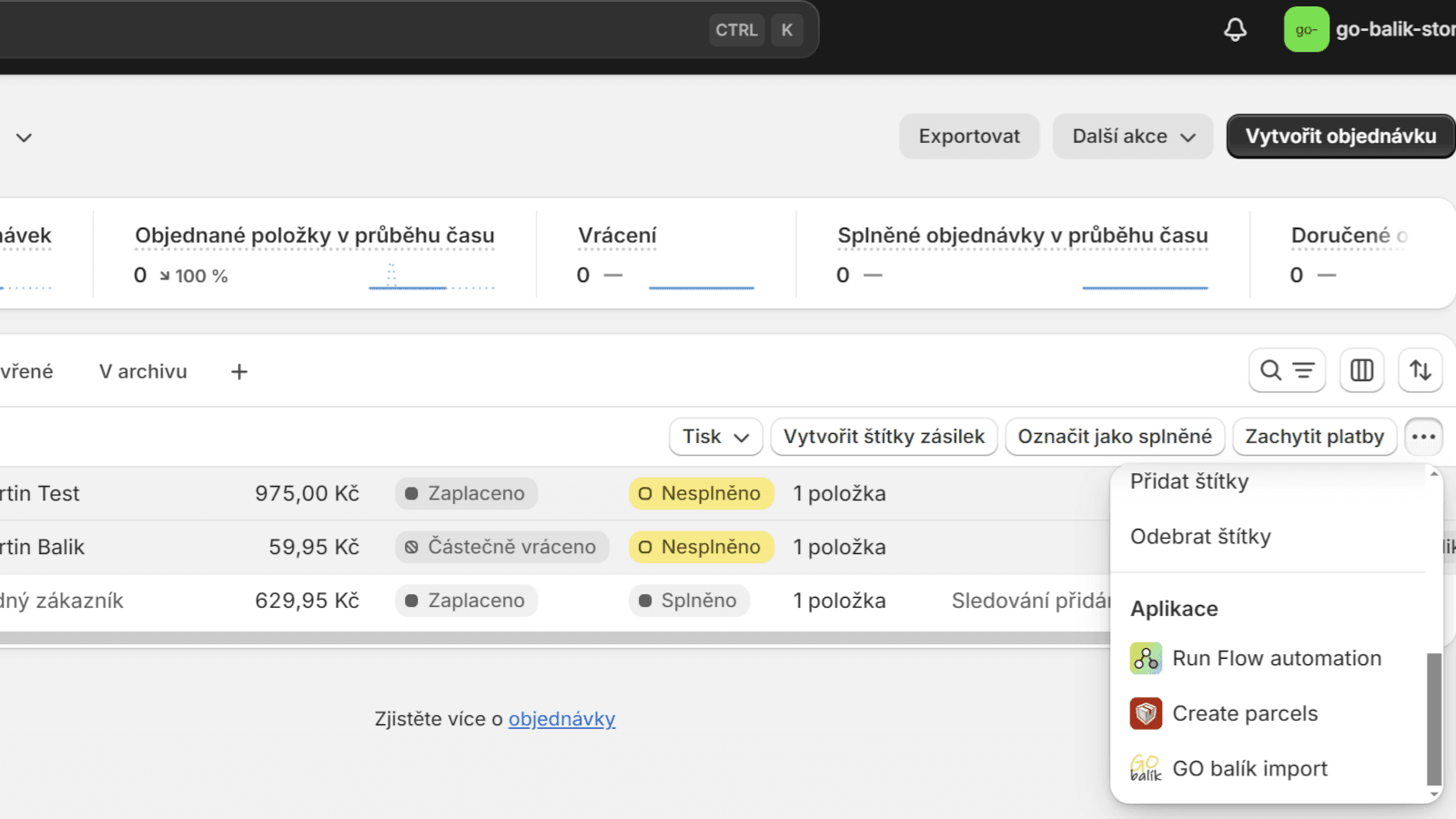Click the GO balík import icon
Image resolution: width=1456 pixels, height=819 pixels.
tap(1146, 769)
